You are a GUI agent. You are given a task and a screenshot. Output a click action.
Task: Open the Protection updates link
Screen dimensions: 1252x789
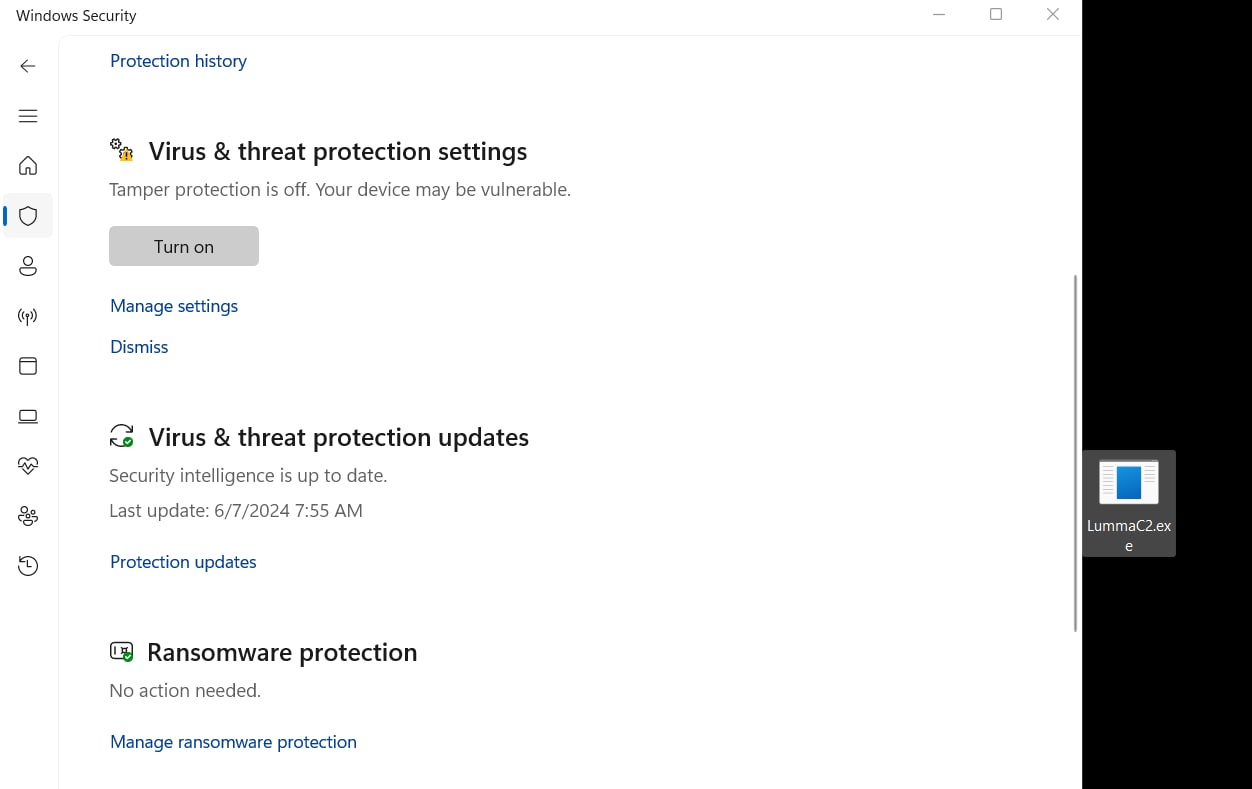[x=183, y=562]
